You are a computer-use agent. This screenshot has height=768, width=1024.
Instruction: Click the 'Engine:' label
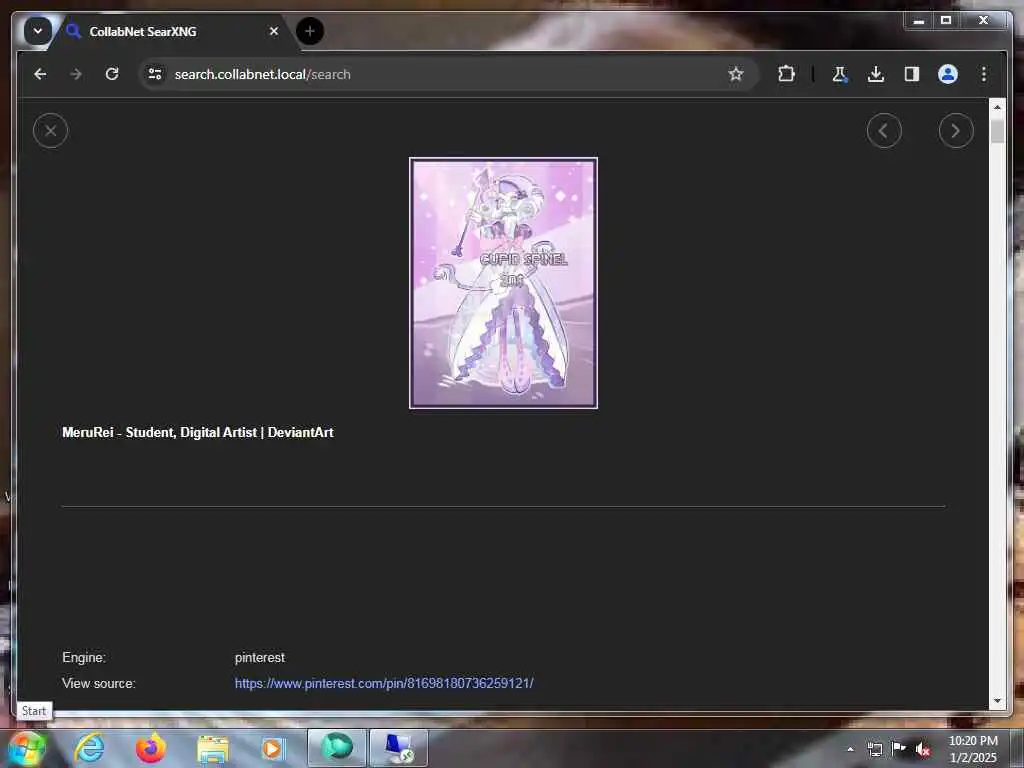84,658
